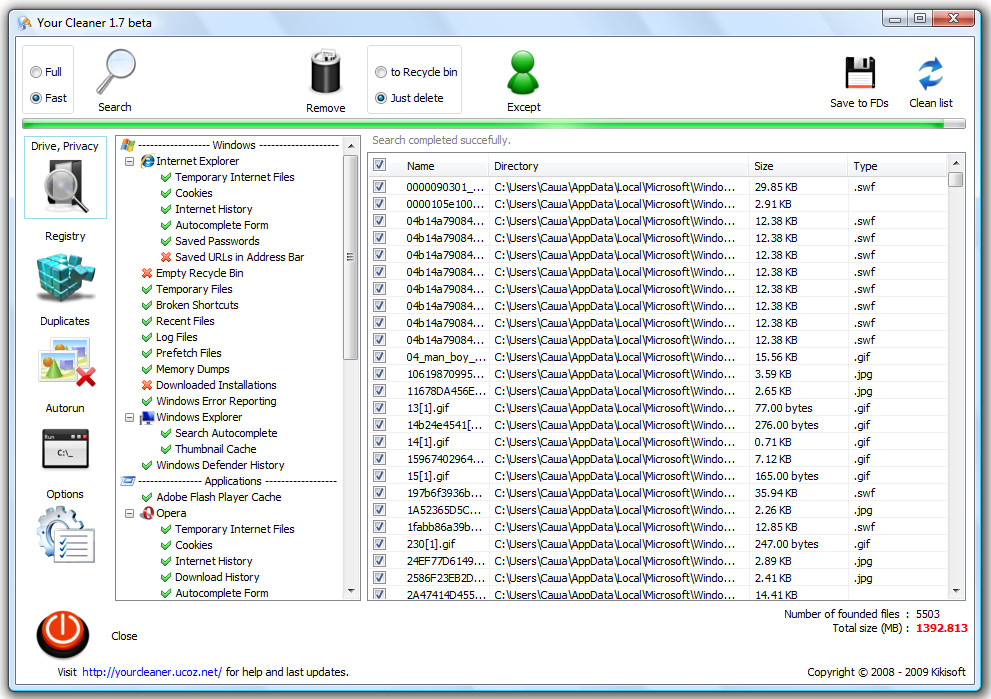Toggle the green check beside Temporary Files

point(147,289)
